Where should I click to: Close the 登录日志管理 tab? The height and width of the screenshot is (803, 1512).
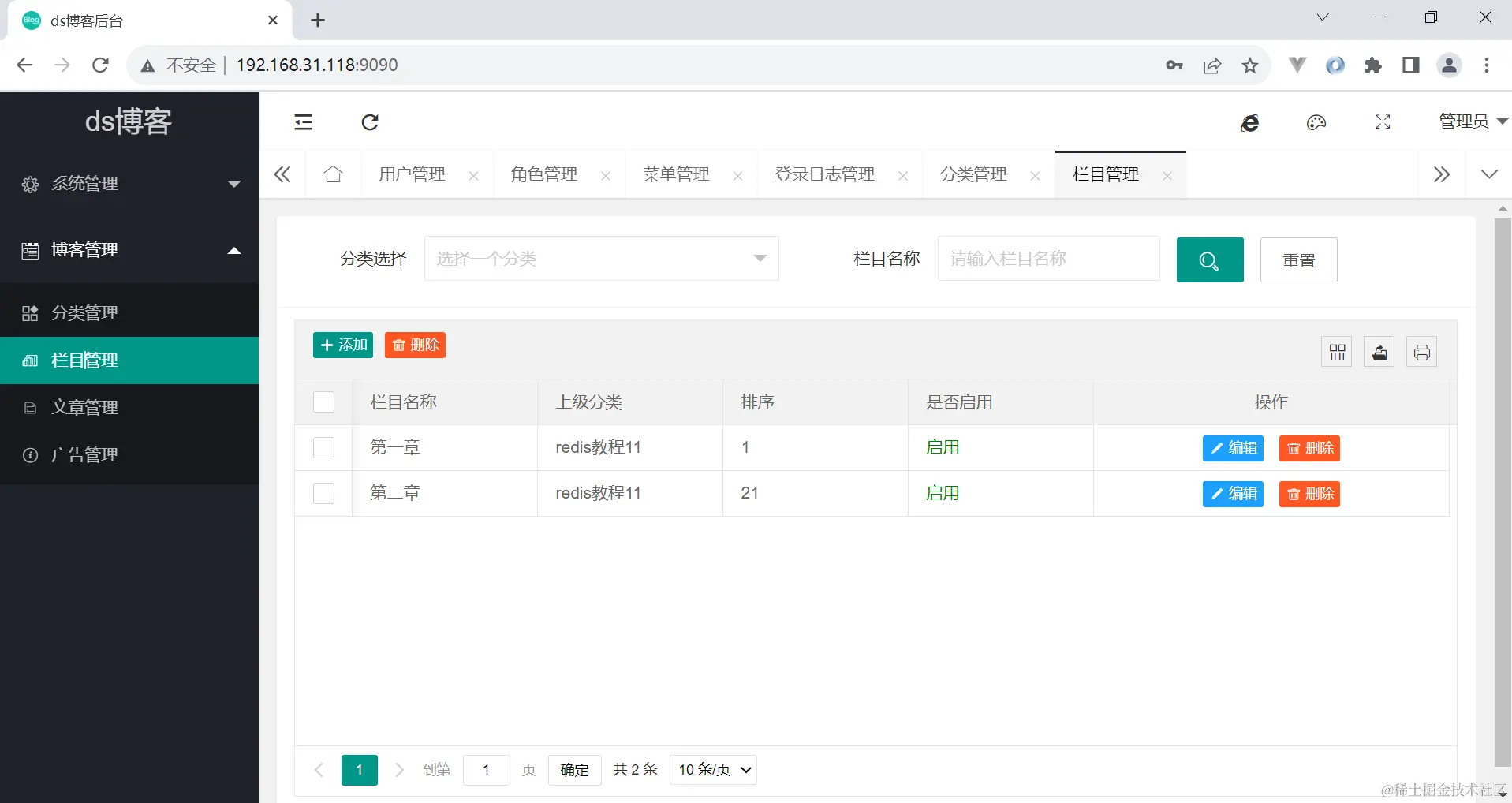(x=903, y=176)
